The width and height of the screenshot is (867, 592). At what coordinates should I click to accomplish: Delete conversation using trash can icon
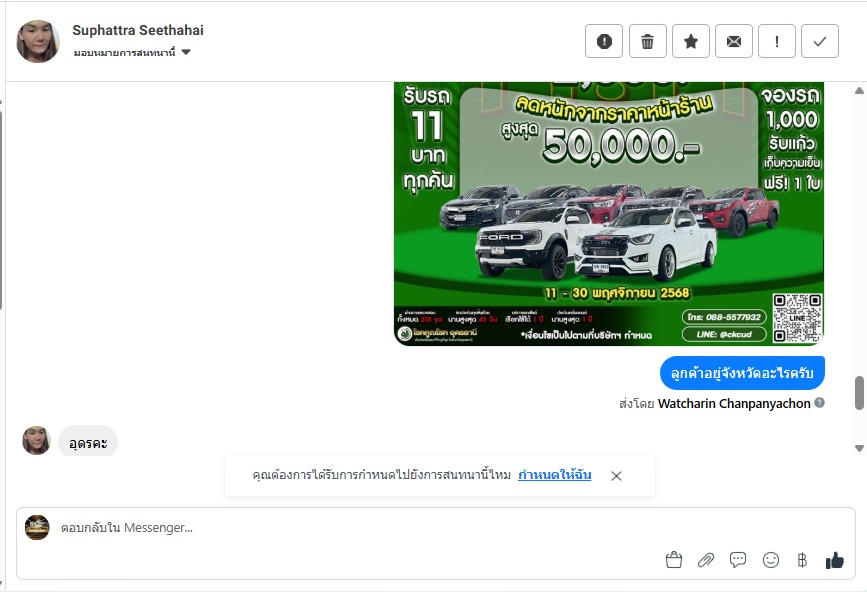(x=647, y=41)
